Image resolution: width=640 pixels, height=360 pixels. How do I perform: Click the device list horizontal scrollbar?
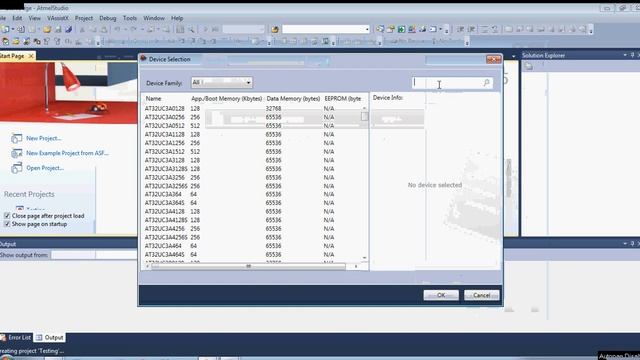coord(248,266)
